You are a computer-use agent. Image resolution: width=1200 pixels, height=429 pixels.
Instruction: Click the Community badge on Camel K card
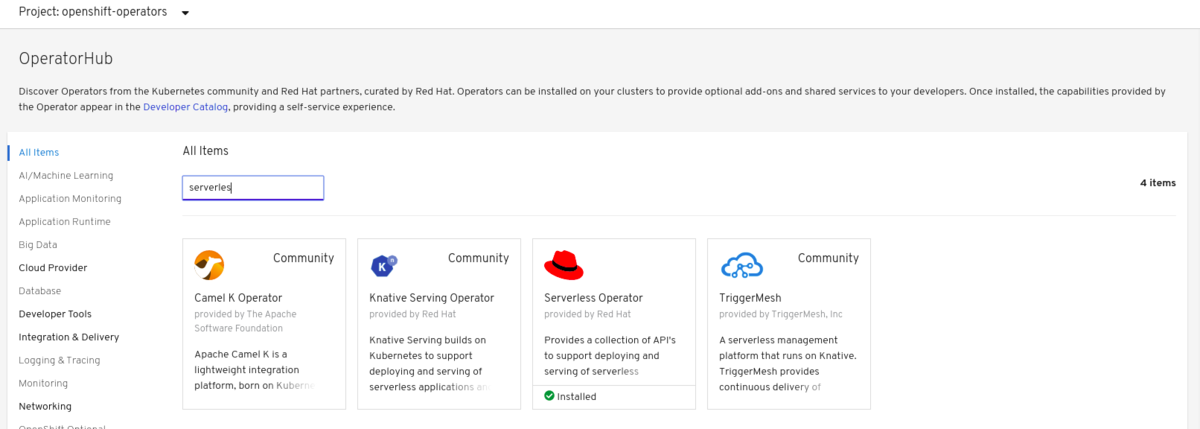303,258
